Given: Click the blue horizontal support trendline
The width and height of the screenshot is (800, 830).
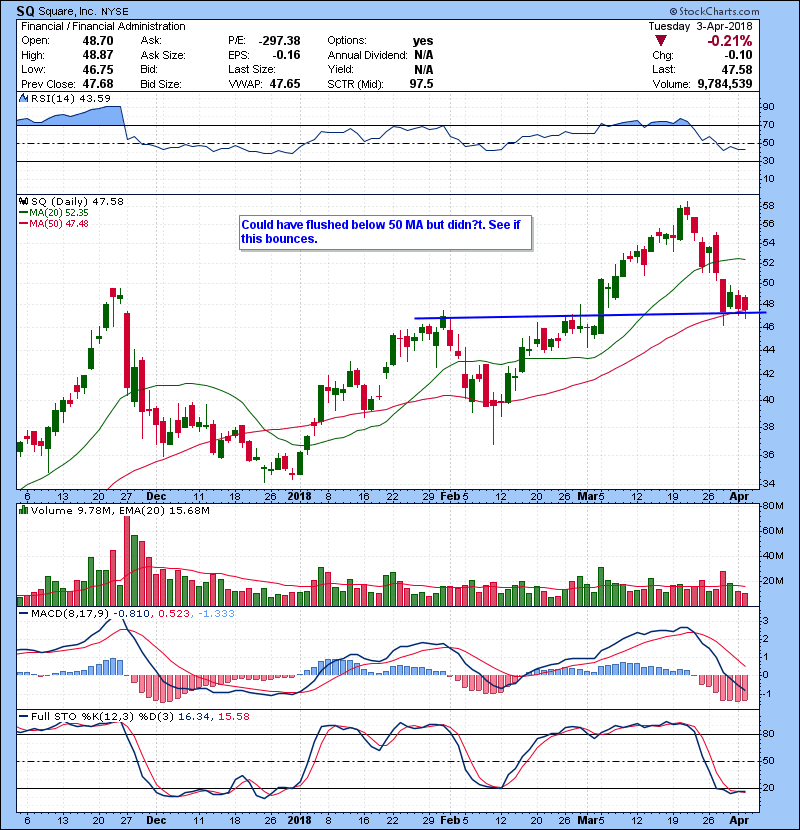Looking at the screenshot, I should [x=590, y=315].
